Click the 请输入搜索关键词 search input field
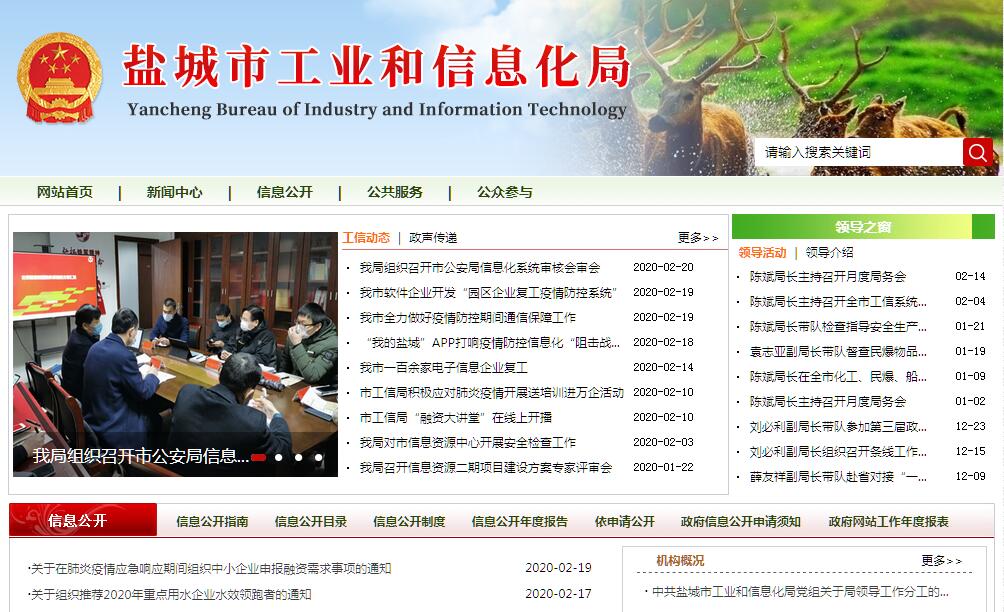 coord(858,152)
